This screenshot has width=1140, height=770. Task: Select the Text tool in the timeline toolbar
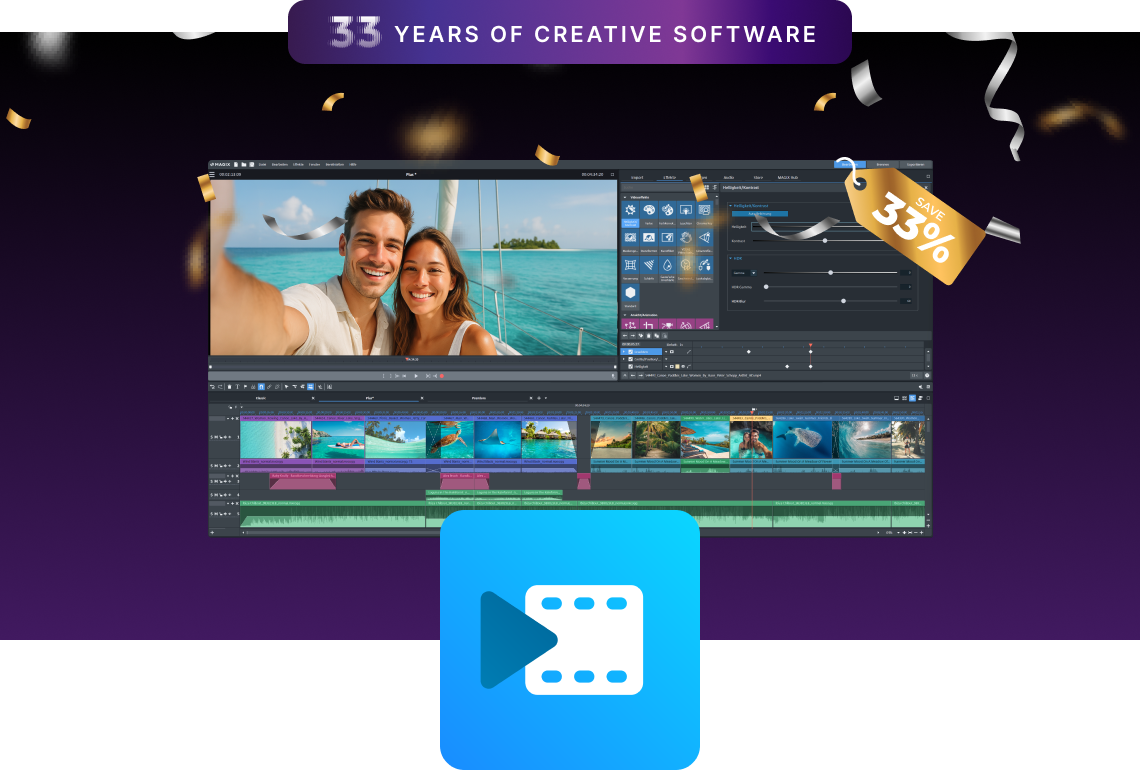pos(238,386)
